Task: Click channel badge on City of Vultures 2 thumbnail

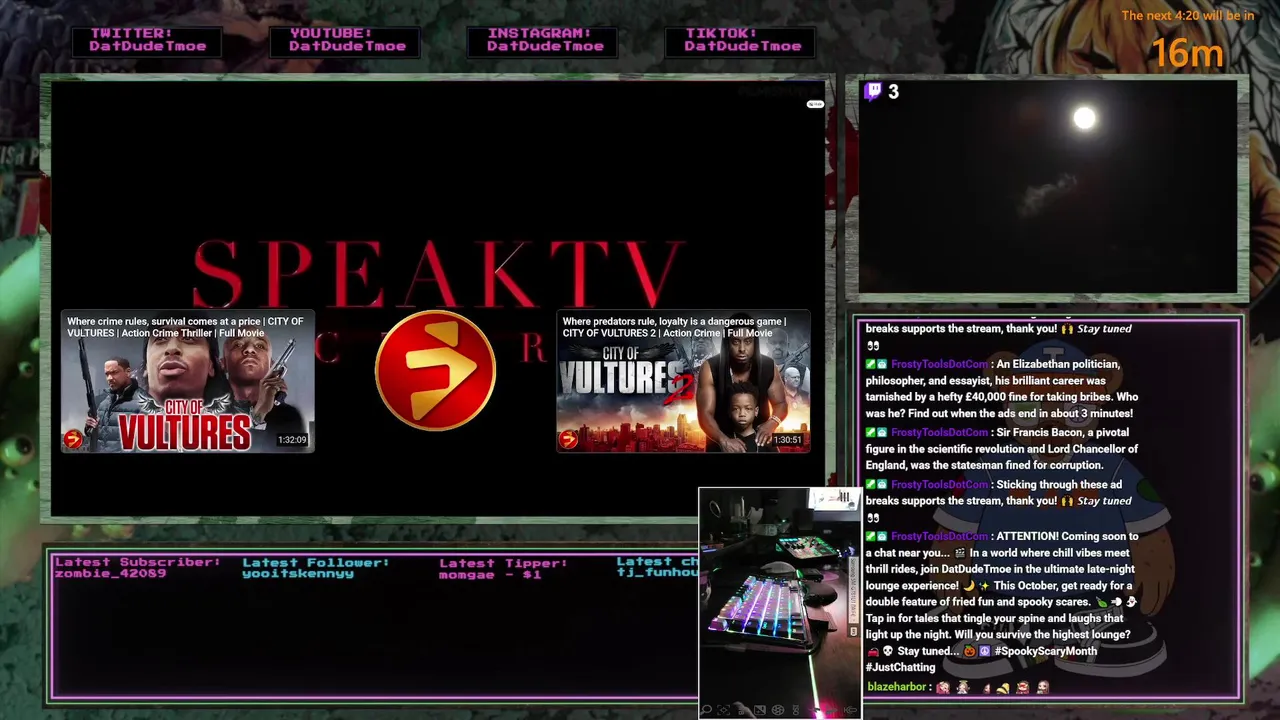Action: (568, 439)
